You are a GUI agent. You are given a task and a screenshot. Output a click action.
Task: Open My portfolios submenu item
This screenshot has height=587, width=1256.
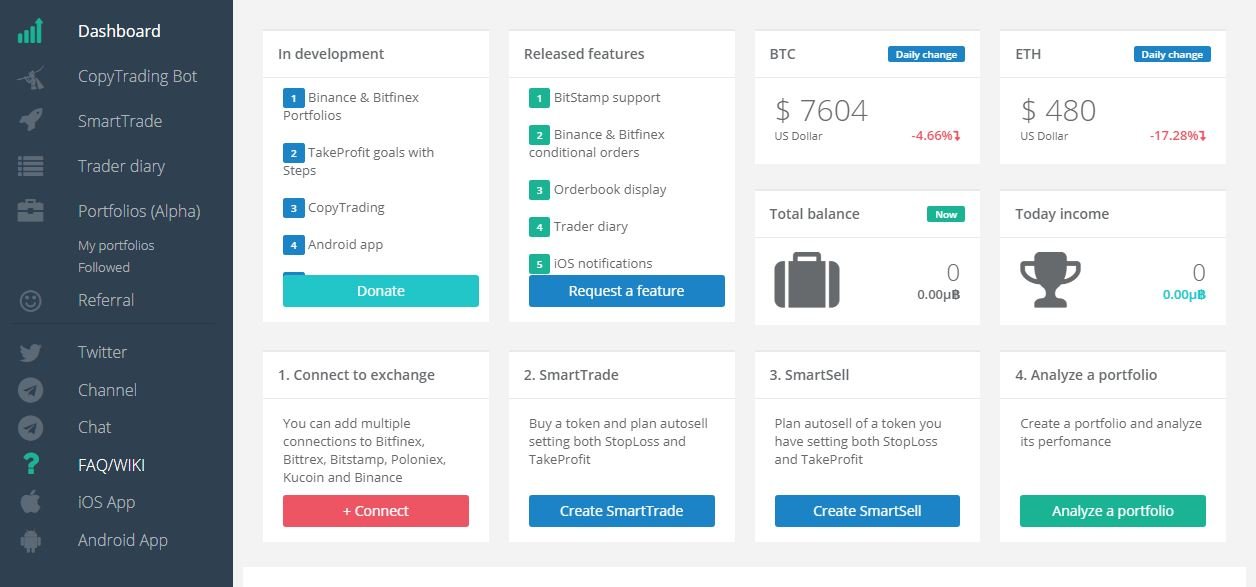116,246
